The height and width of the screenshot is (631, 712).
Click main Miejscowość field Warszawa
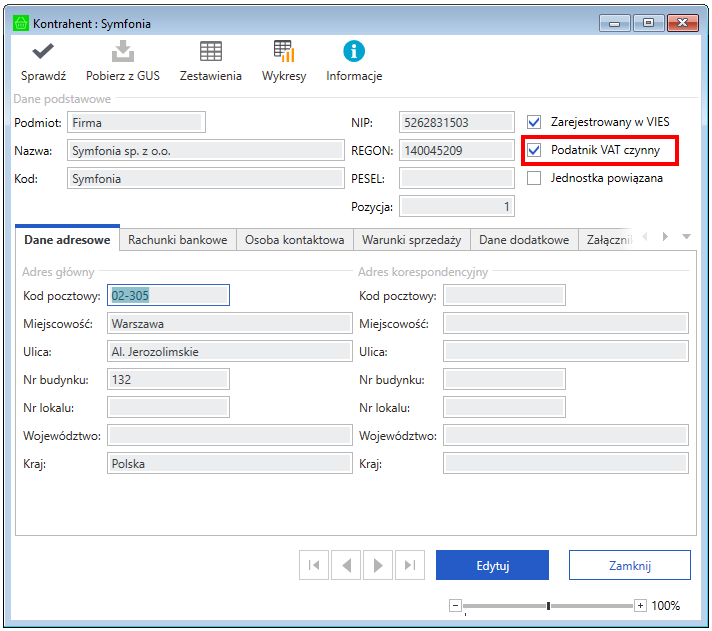(x=230, y=323)
